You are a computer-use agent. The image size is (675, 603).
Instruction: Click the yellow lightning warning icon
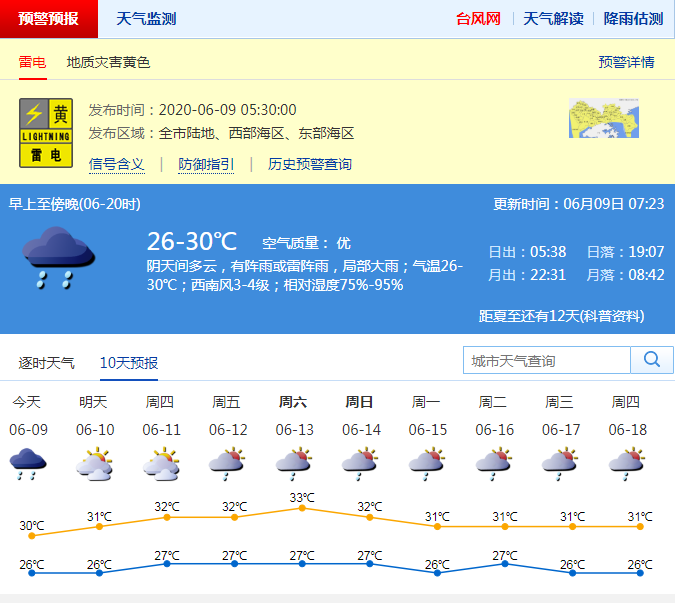click(x=46, y=132)
